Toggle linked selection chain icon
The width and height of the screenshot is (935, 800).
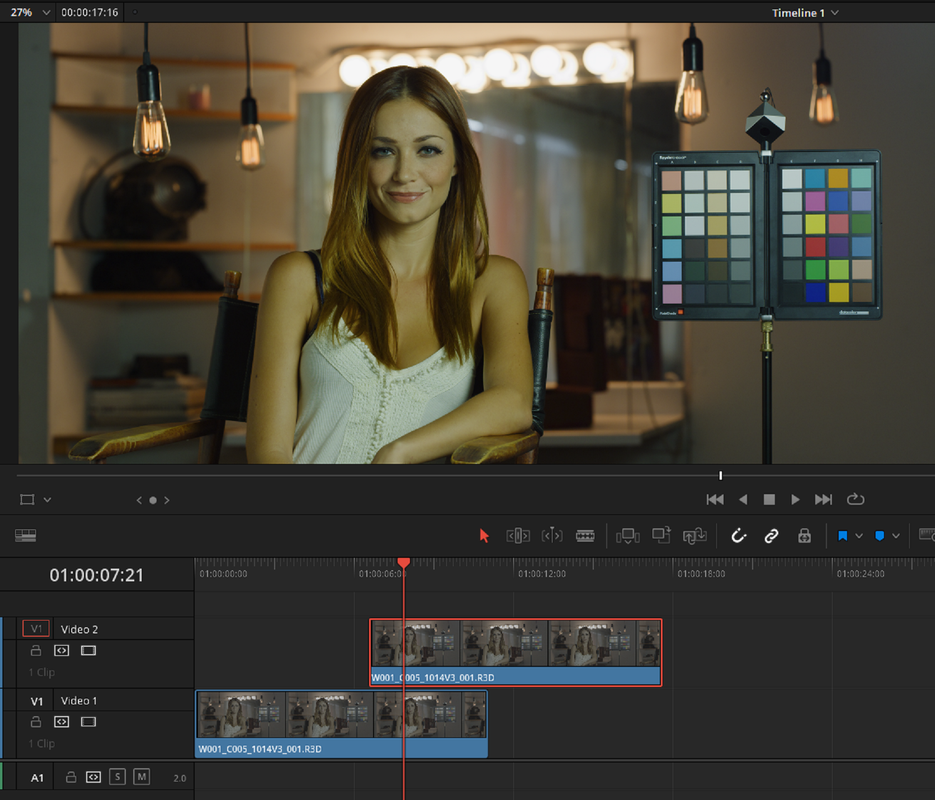771,536
